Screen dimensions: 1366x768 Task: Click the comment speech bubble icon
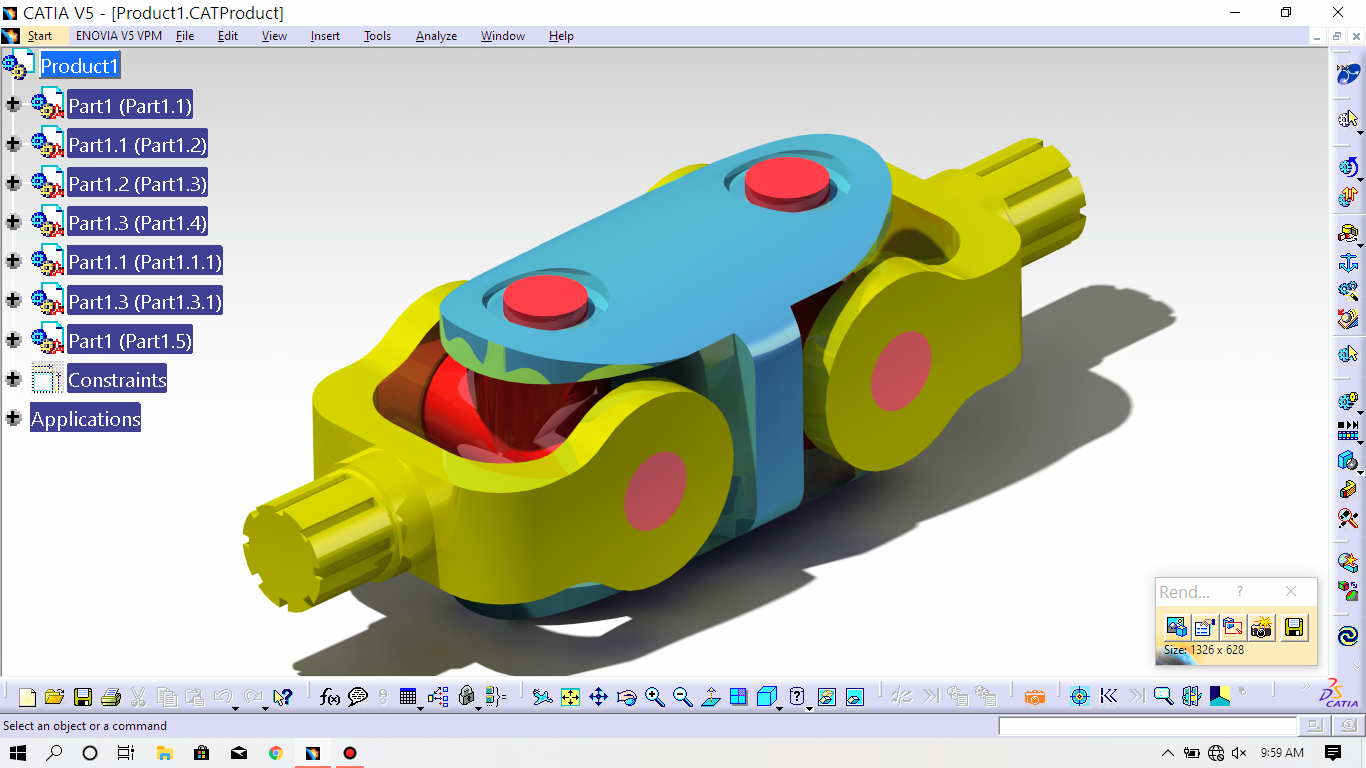point(358,697)
